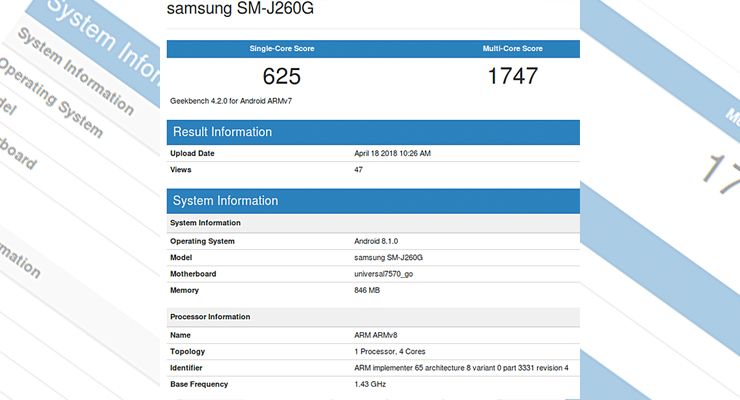Click the single-core score value 625
Screen dimensions: 740x400
(x=282, y=76)
